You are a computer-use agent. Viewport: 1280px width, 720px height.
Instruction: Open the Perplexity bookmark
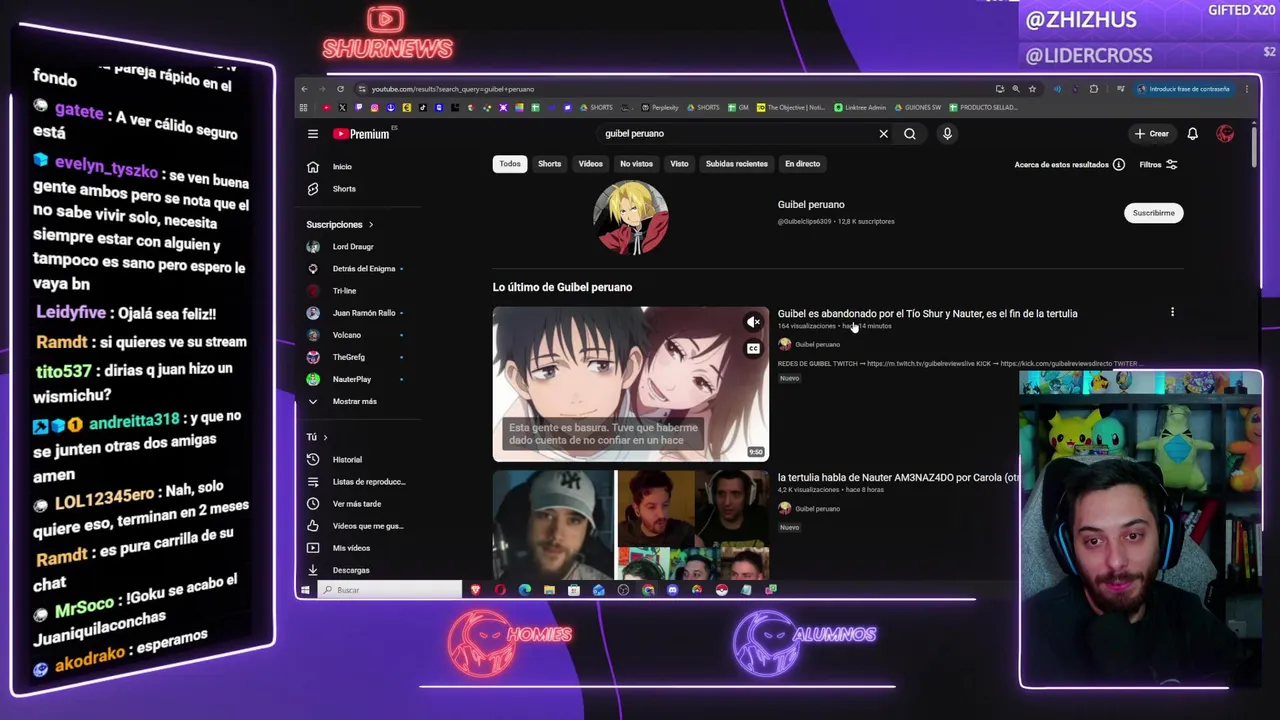point(660,108)
